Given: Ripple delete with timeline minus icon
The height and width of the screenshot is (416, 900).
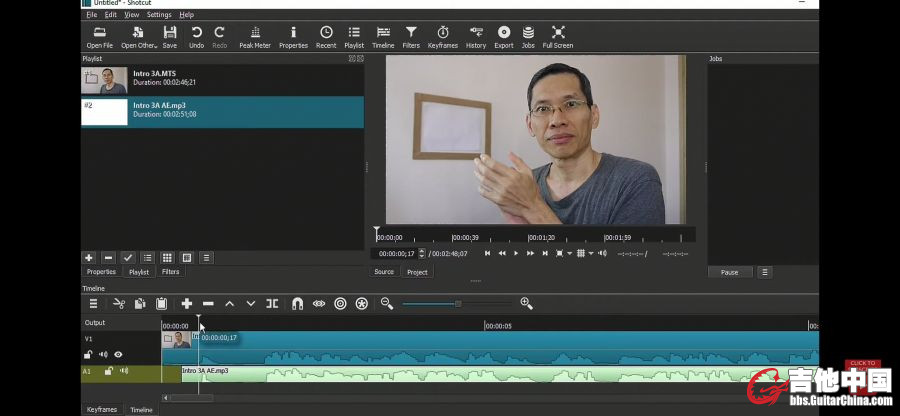Looking at the screenshot, I should 208,304.
